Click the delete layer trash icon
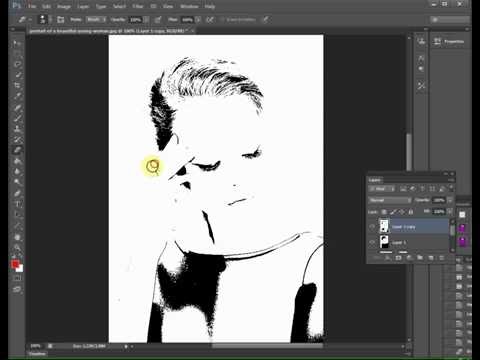480x360 pixels. tap(441, 258)
